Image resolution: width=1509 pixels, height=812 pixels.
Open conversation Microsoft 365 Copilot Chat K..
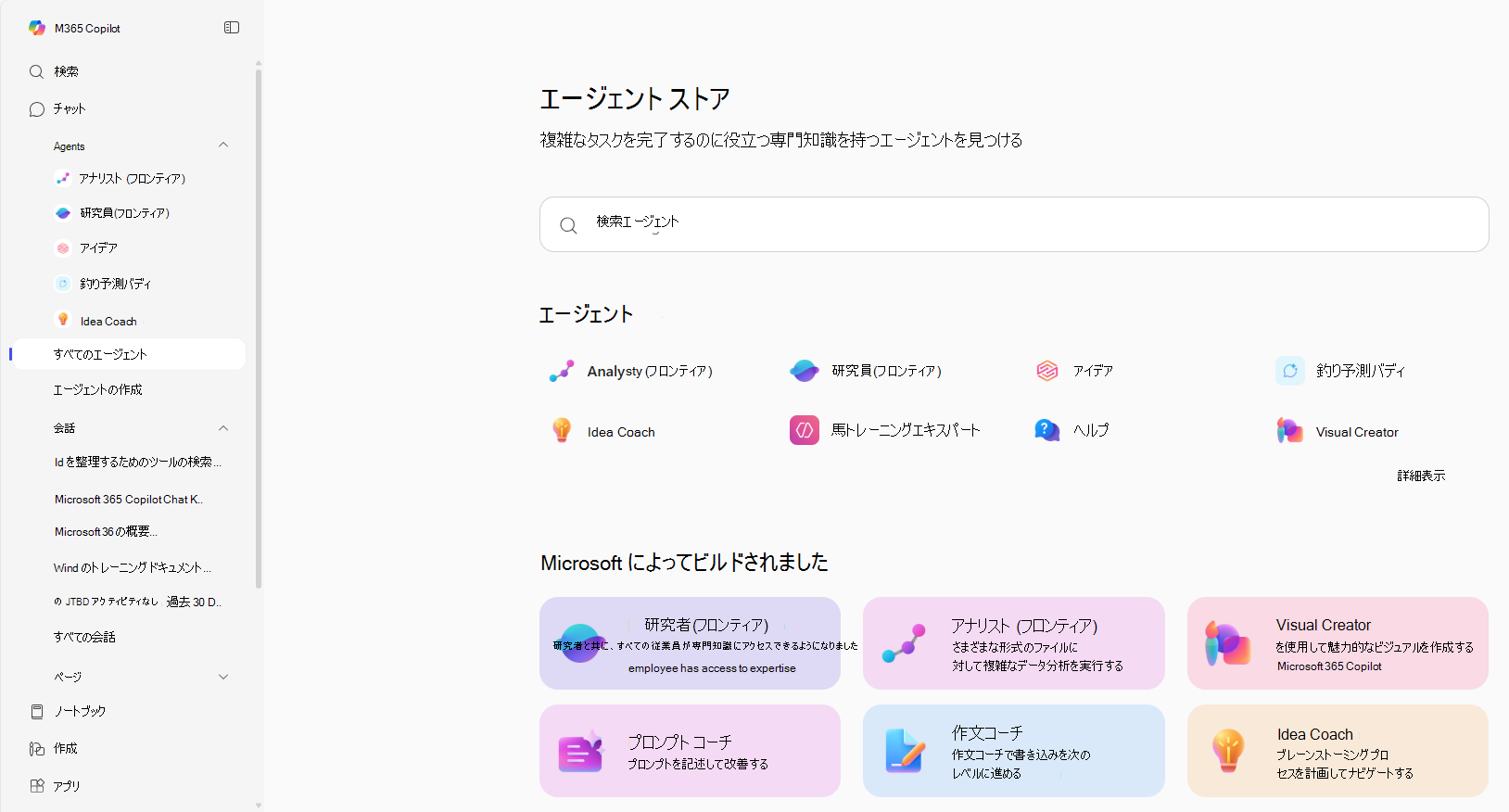128,500
